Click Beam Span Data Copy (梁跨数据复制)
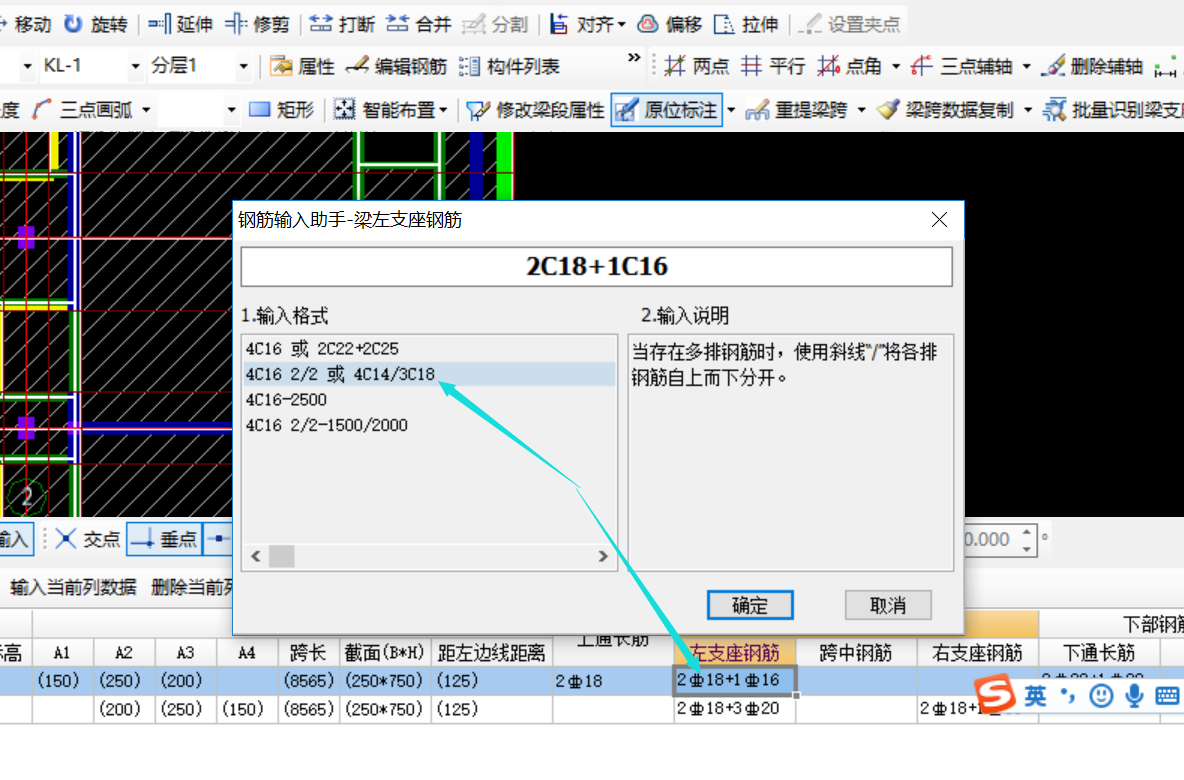1184x780 pixels. pyautogui.click(x=945, y=110)
